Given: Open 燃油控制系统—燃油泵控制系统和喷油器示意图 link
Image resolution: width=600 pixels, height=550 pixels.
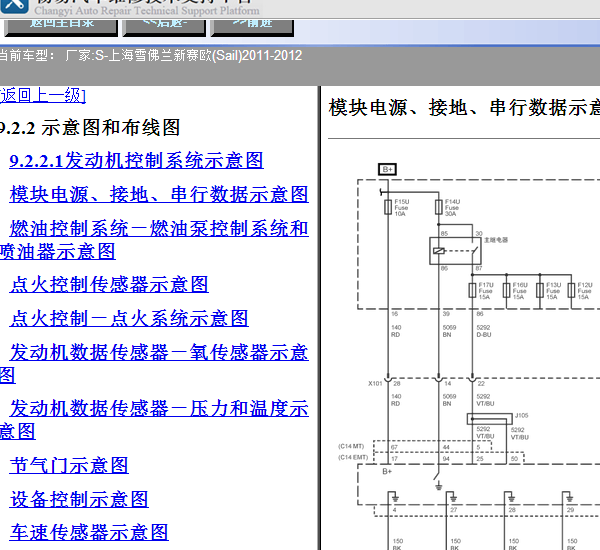Looking at the screenshot, I should pyautogui.click(x=155, y=240).
